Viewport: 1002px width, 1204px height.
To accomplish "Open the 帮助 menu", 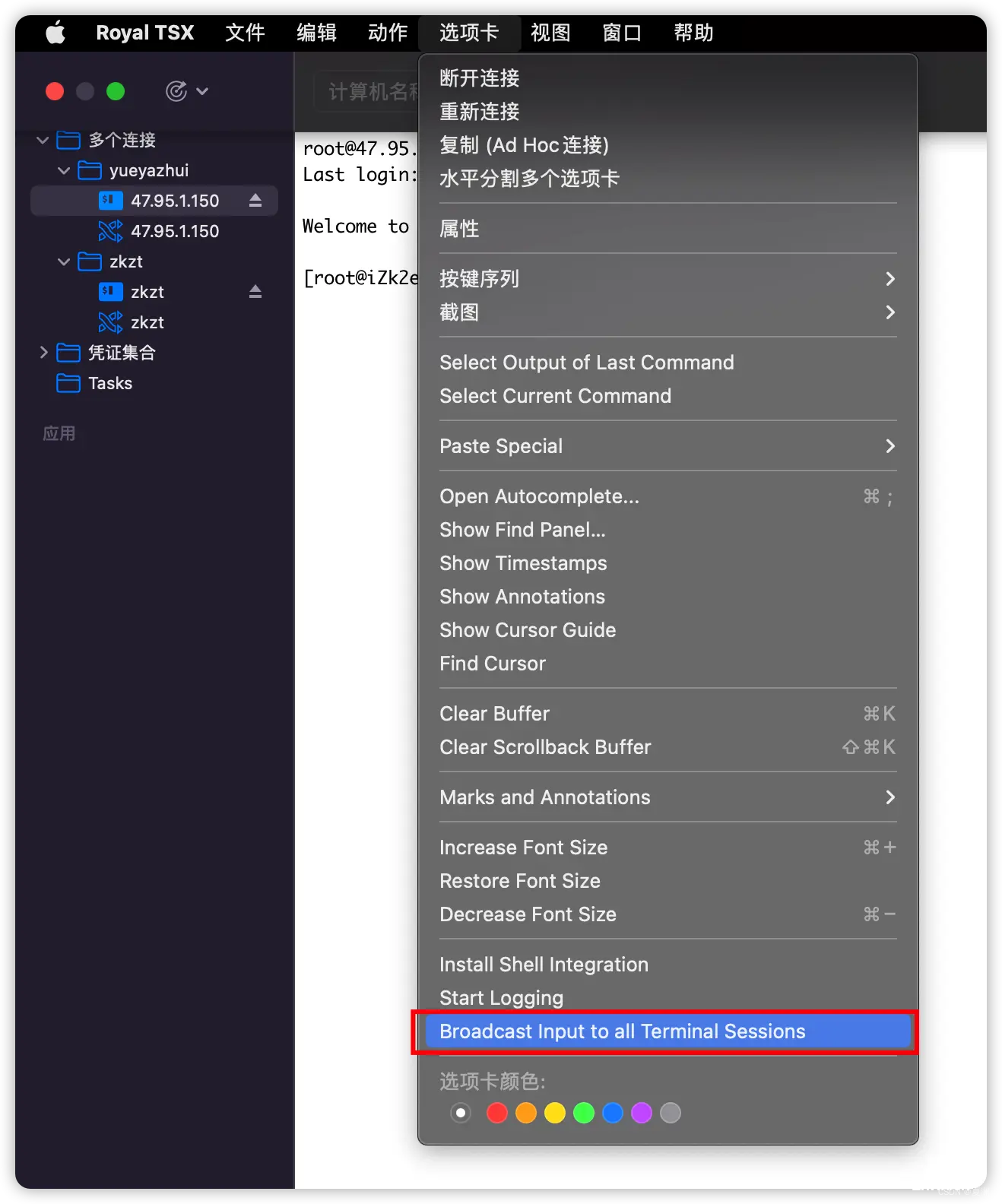I will coord(693,33).
